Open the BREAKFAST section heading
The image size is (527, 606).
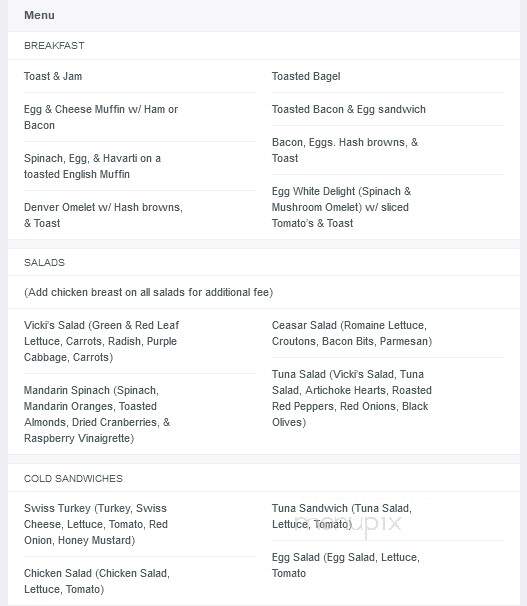[54, 46]
